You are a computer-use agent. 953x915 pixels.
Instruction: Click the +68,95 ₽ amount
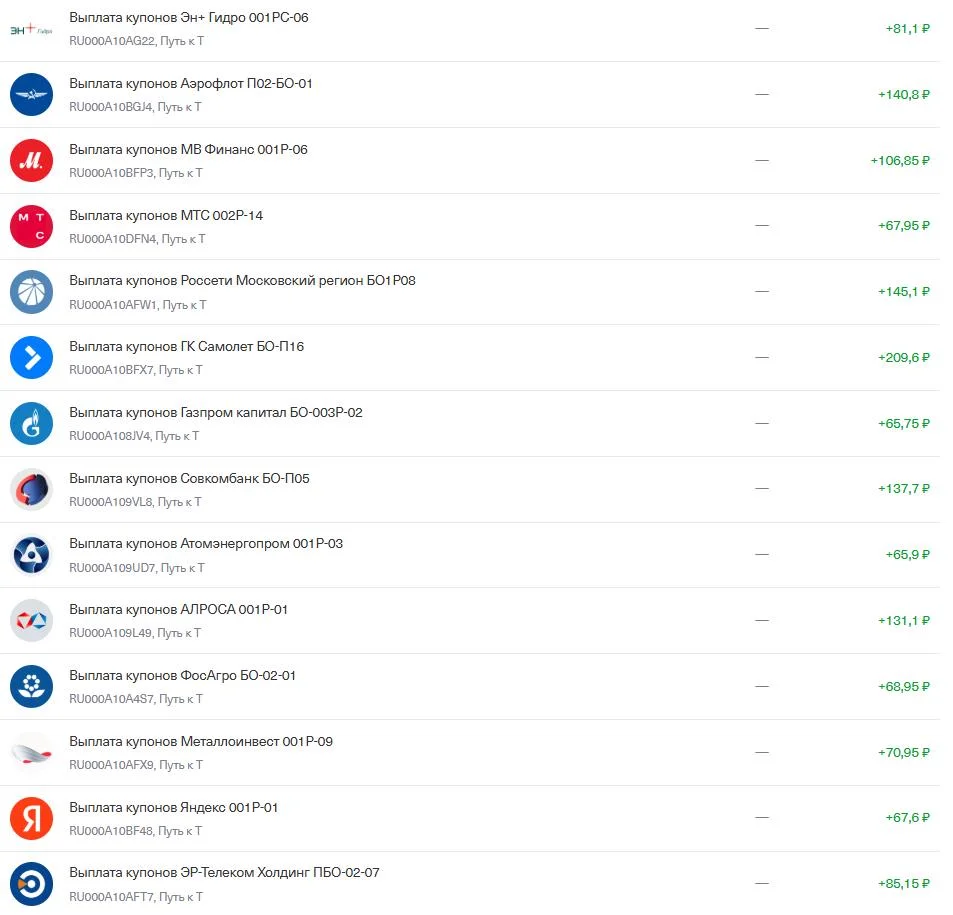[x=904, y=686]
